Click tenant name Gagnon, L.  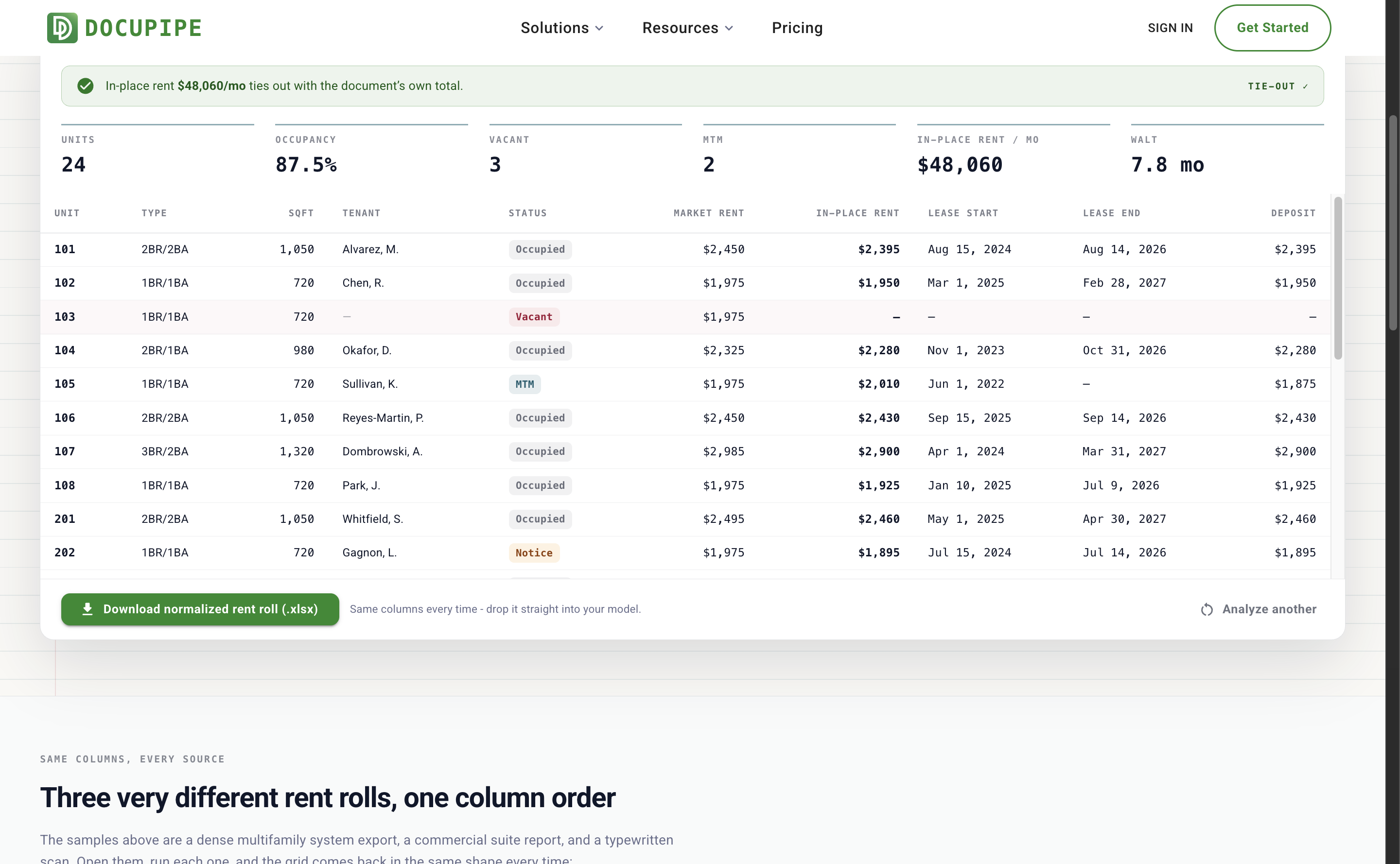[x=369, y=553]
